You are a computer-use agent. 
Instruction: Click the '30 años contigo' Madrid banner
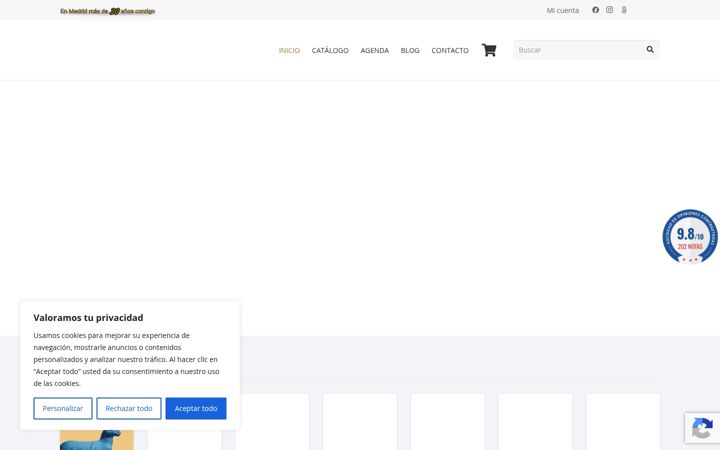click(x=107, y=11)
